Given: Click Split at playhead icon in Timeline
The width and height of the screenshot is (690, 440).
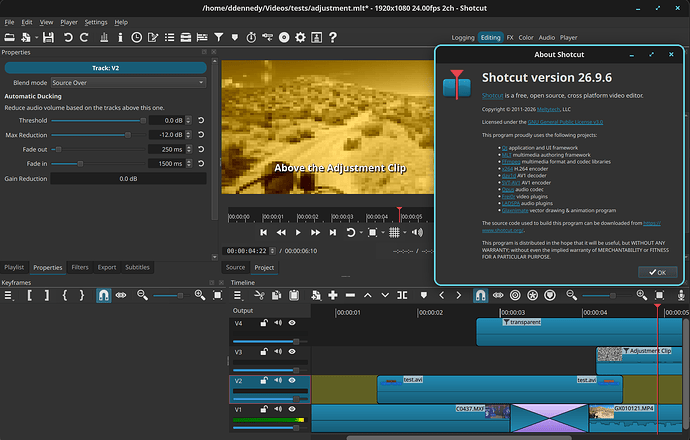Looking at the screenshot, I should coord(402,295).
